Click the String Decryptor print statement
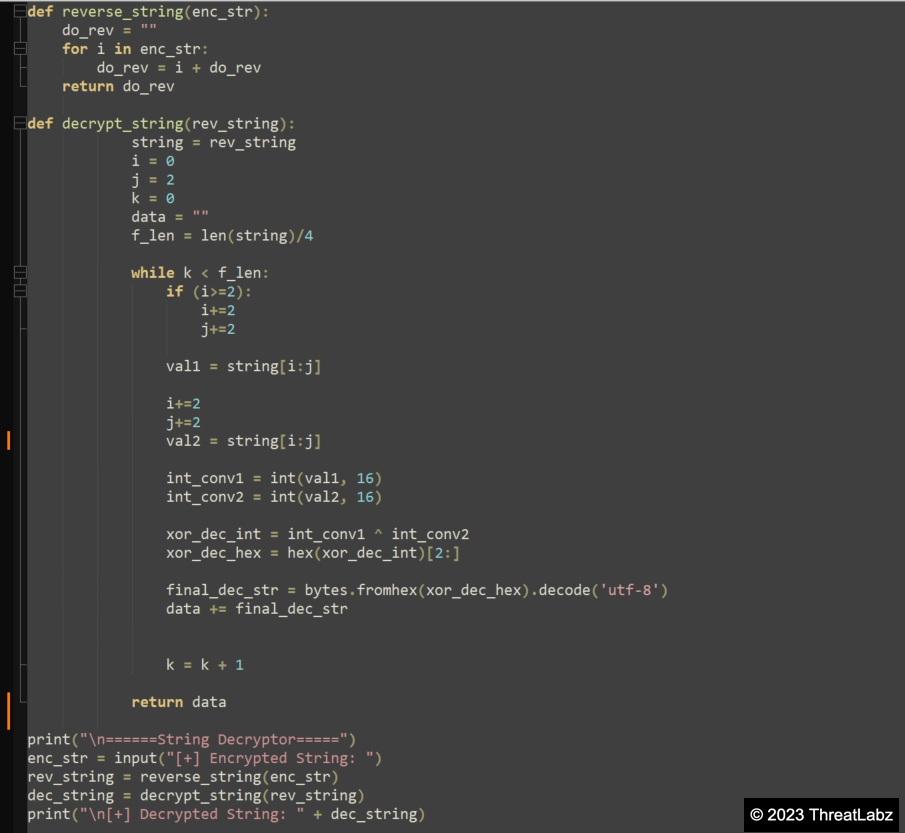Viewport: 905px width, 833px height. click(192, 740)
